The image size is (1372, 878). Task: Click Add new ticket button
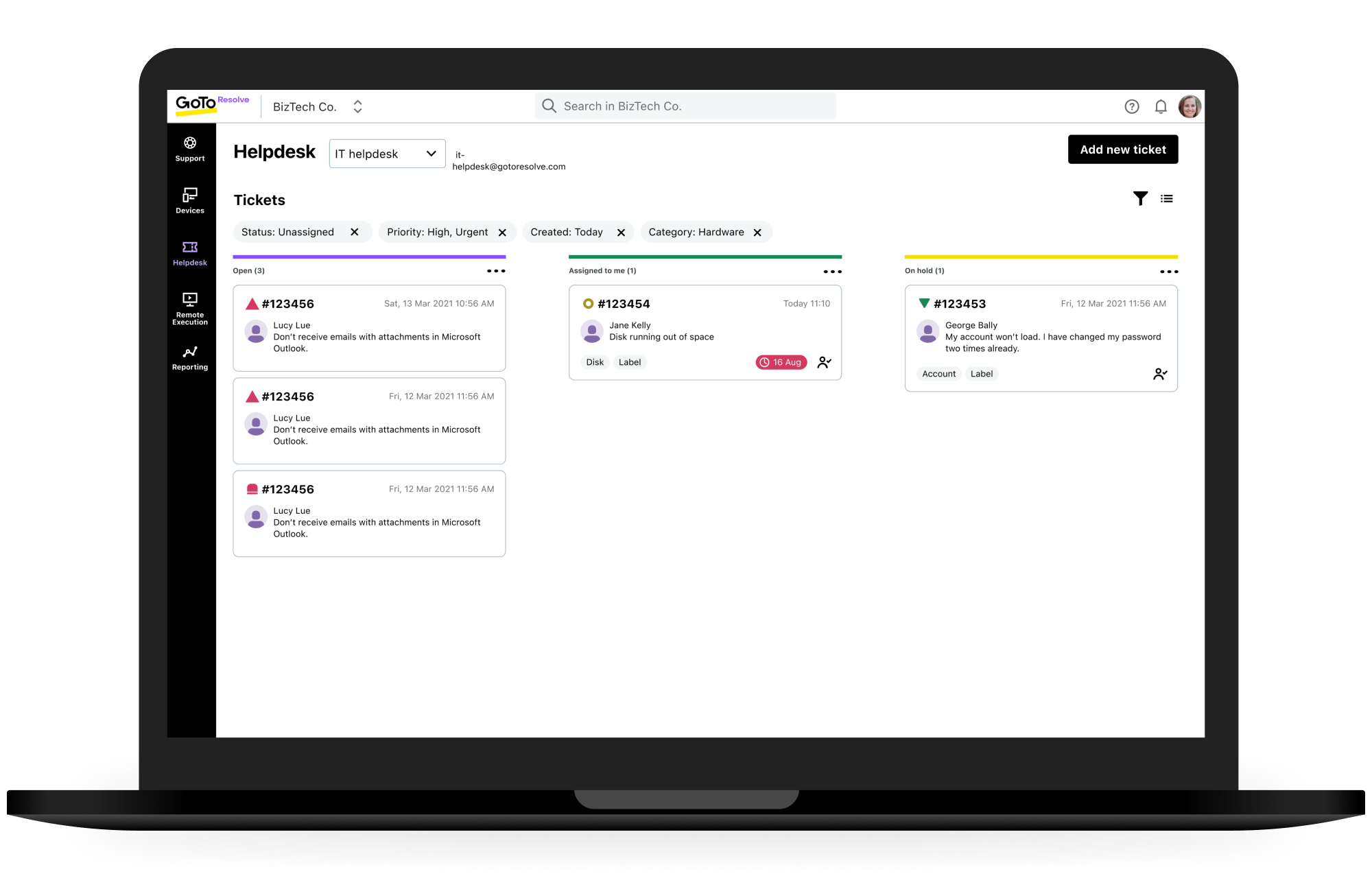[x=1123, y=150]
